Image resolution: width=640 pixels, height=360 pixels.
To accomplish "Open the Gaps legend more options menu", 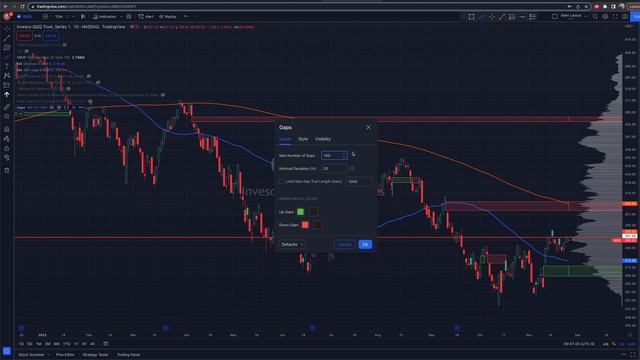I will click(x=81, y=107).
